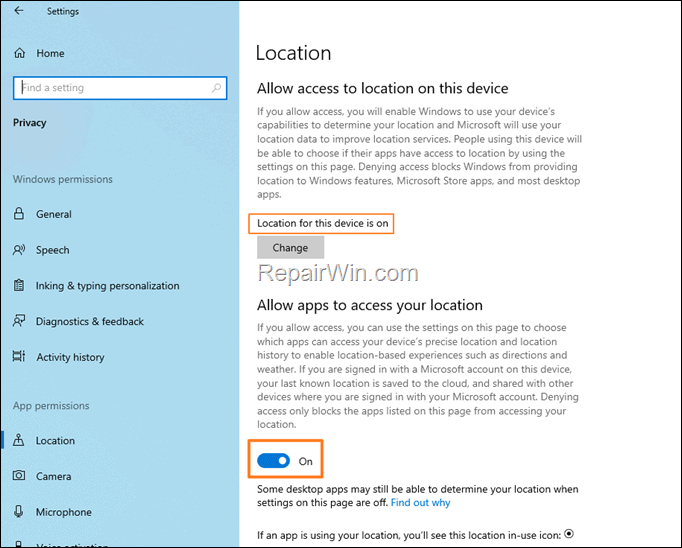Image resolution: width=682 pixels, height=548 pixels.
Task: Click the Location person icon
Action: tap(19, 440)
